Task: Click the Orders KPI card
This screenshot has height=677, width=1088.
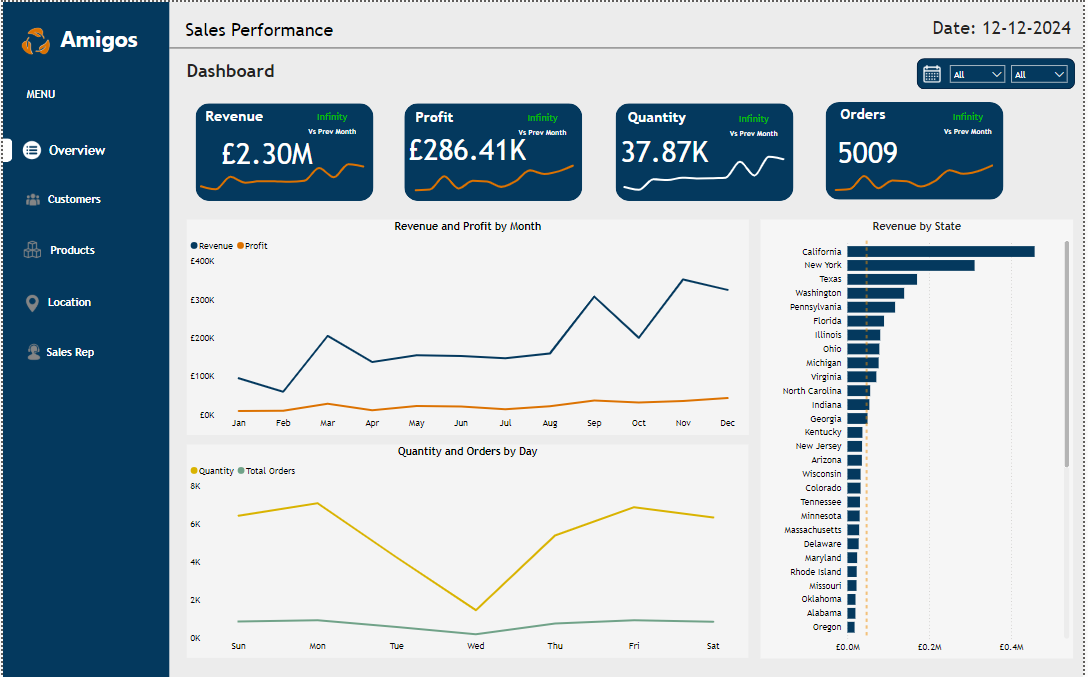Action: tap(913, 151)
